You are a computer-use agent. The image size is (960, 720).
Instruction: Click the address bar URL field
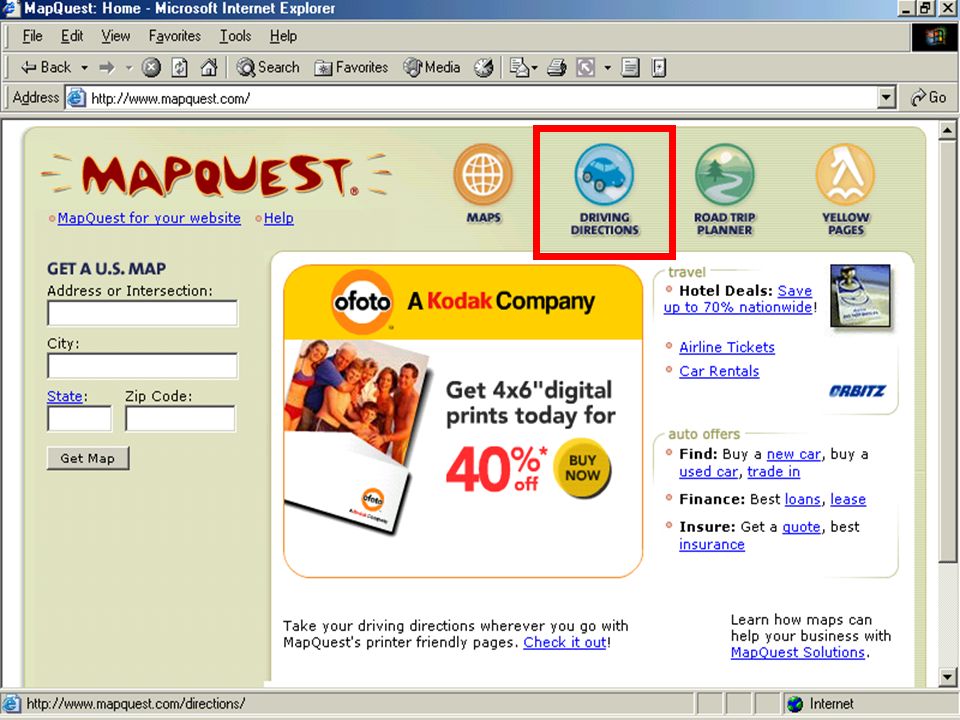471,98
